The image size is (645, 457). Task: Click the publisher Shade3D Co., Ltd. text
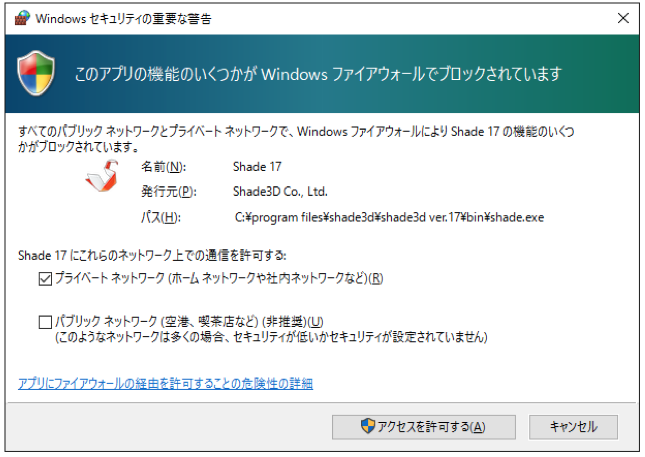[x=280, y=192]
